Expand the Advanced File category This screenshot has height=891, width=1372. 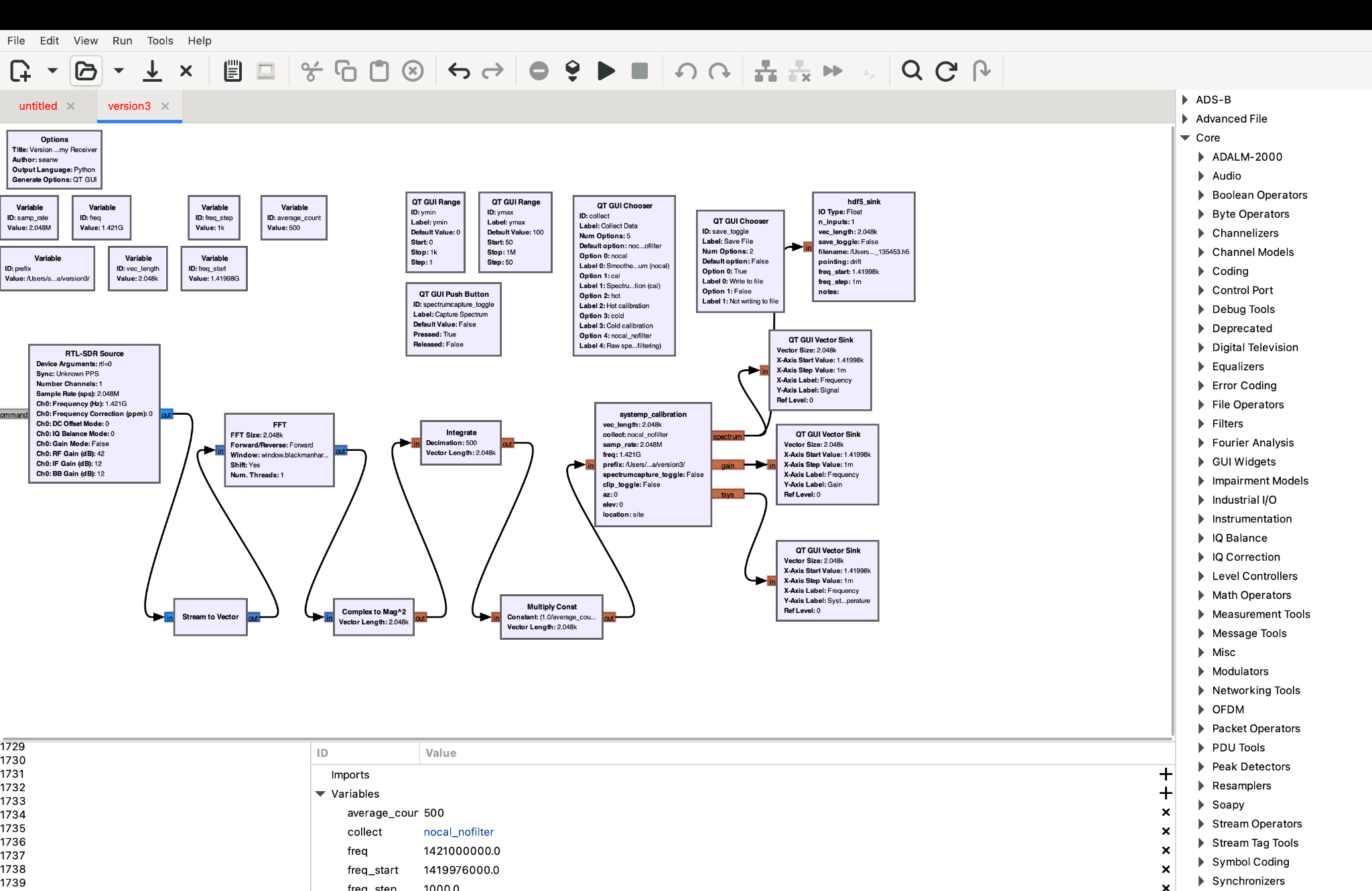(1185, 119)
